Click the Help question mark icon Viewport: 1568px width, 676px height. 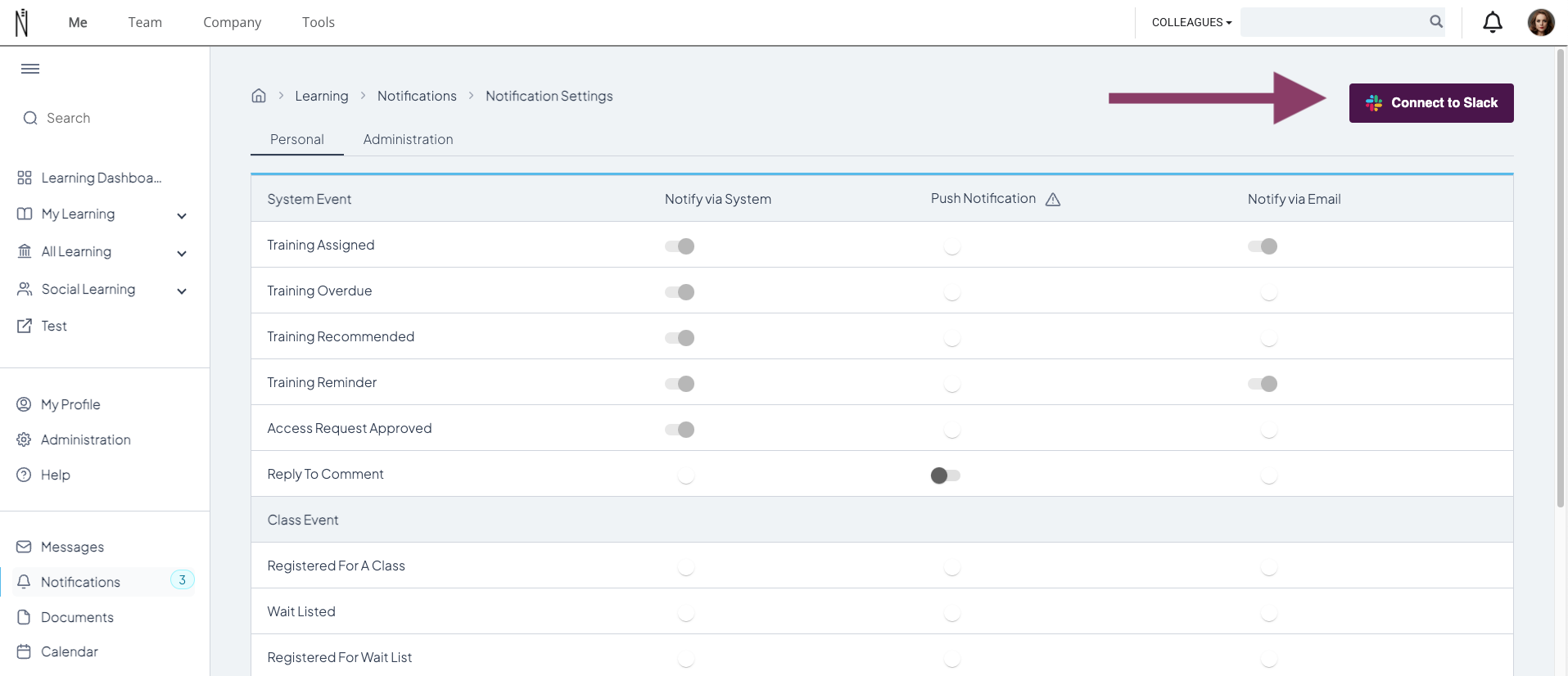25,475
